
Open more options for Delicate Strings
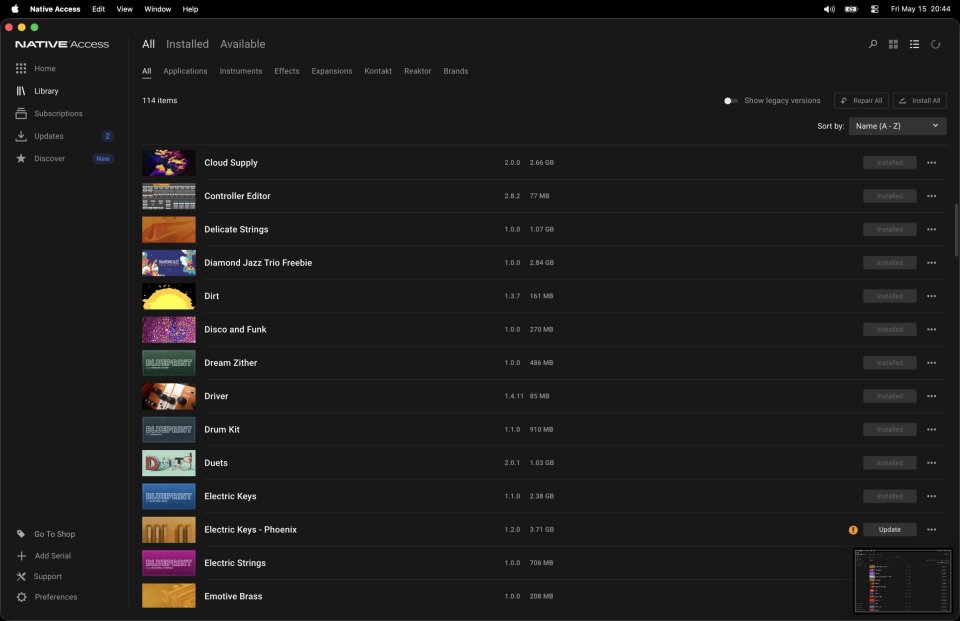pos(931,230)
